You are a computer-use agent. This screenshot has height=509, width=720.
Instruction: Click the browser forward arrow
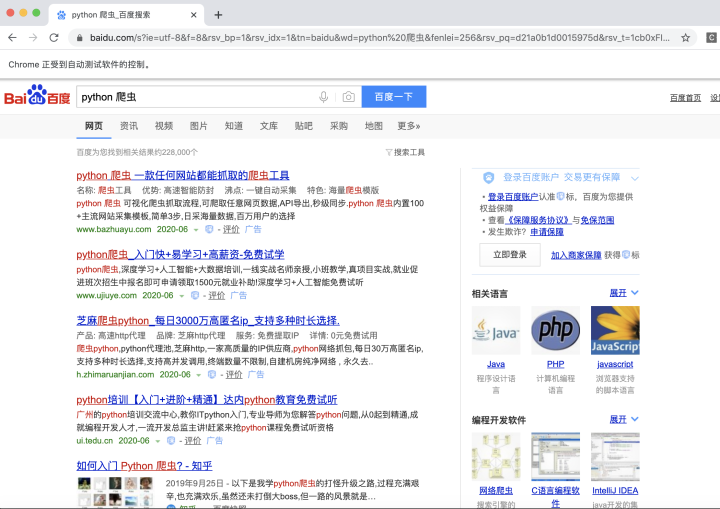coord(33,38)
